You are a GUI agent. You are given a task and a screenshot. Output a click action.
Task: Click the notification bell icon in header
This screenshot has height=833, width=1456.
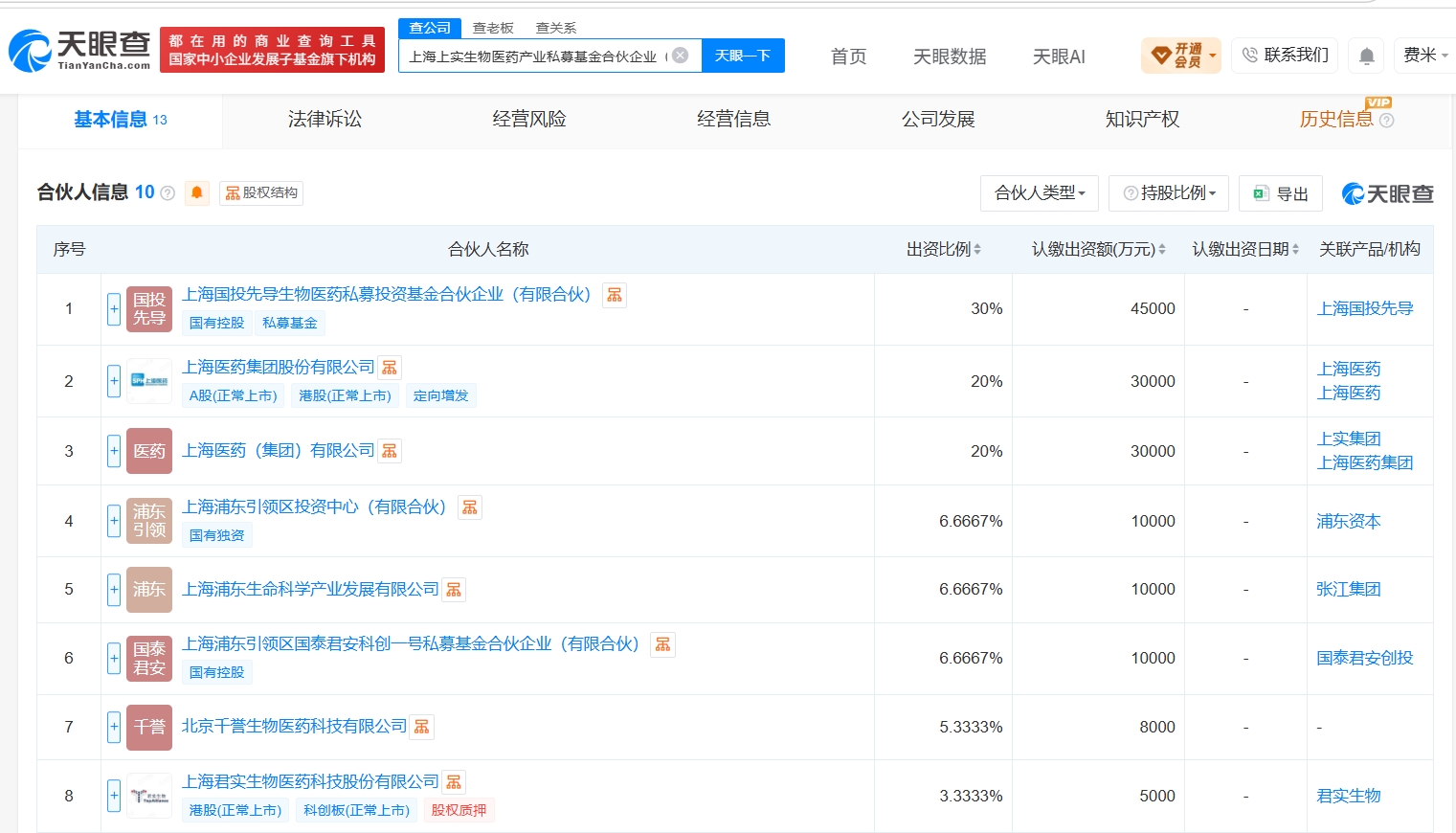1367,56
